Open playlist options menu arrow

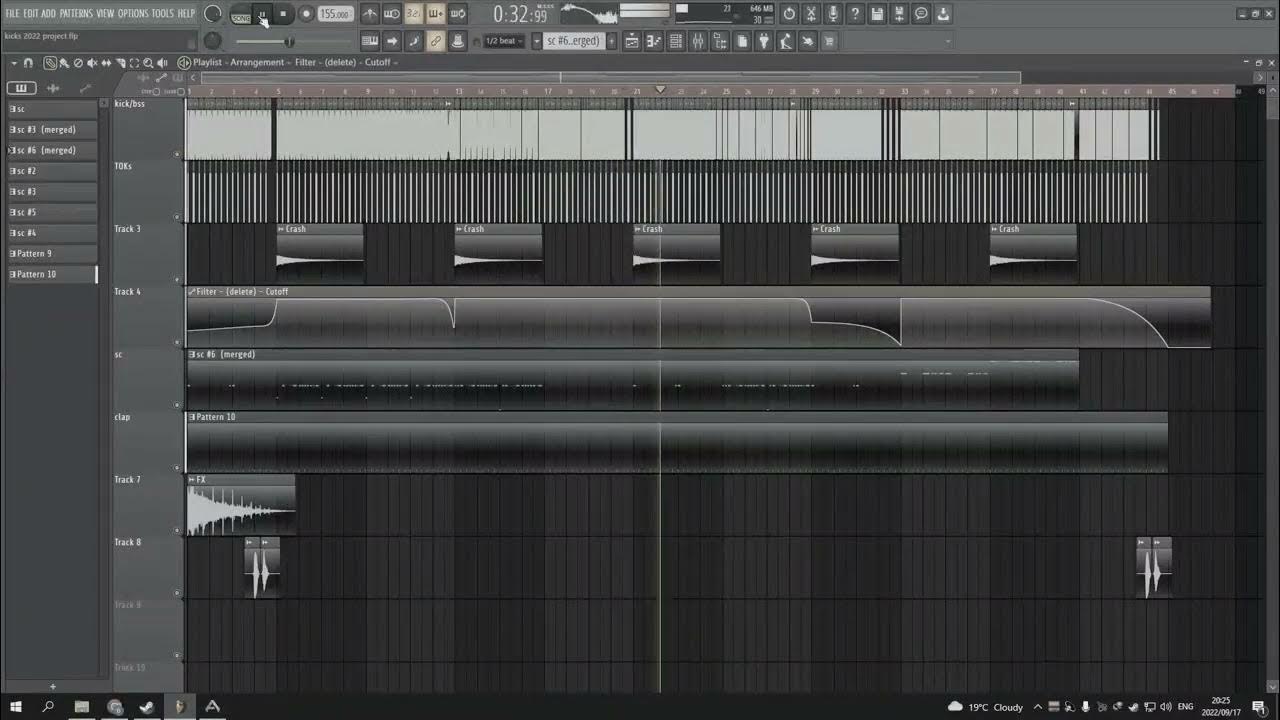(x=14, y=63)
